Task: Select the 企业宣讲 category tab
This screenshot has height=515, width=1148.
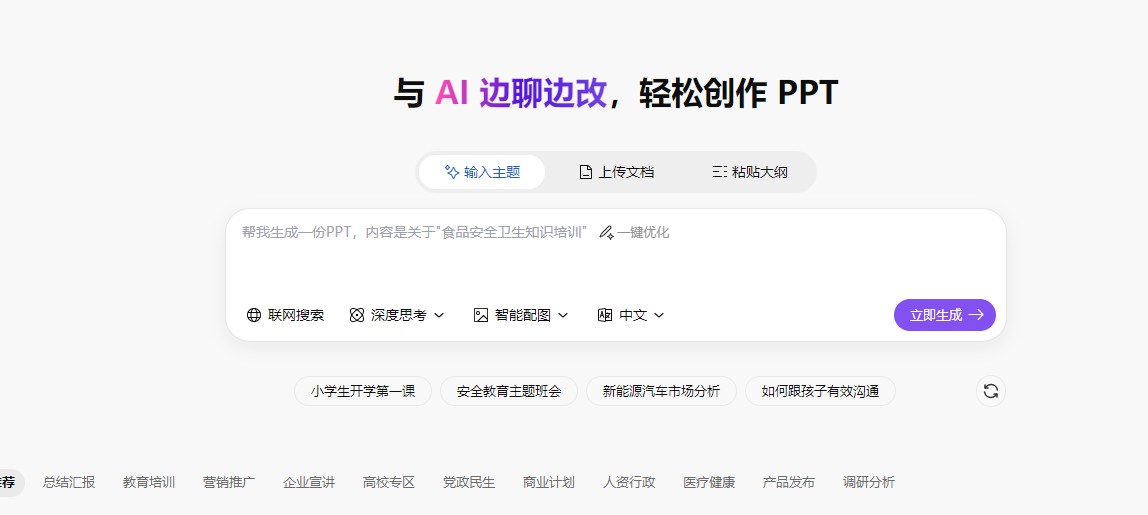Action: point(309,482)
